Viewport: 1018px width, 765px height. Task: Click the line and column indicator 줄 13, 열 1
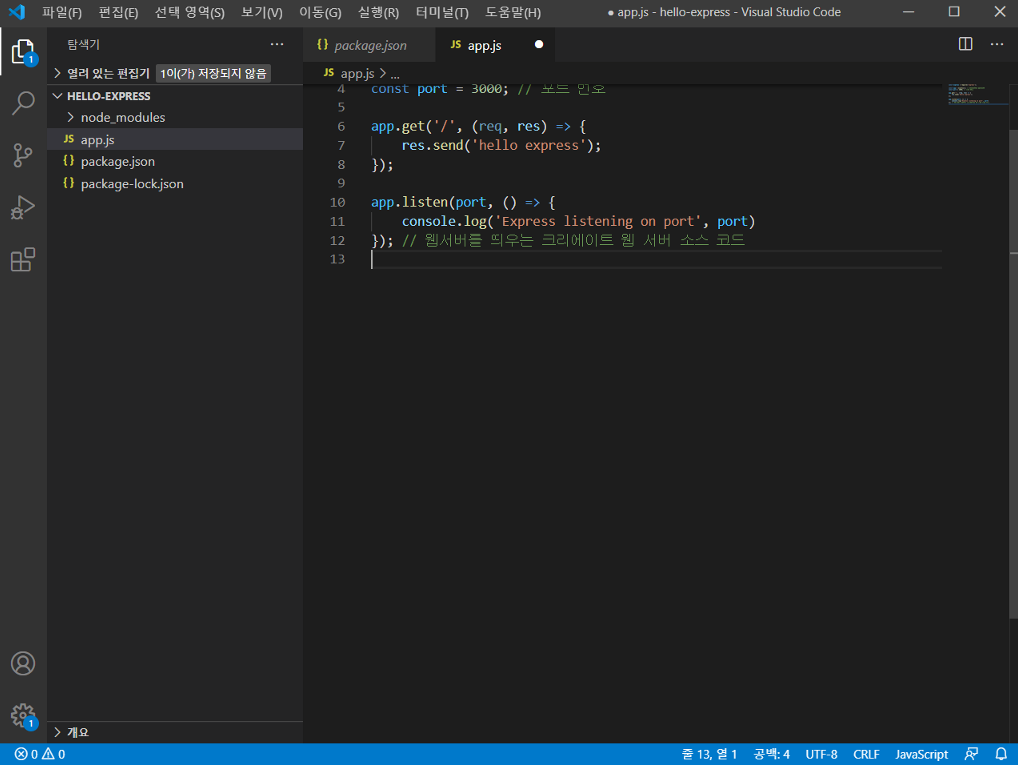click(709, 754)
